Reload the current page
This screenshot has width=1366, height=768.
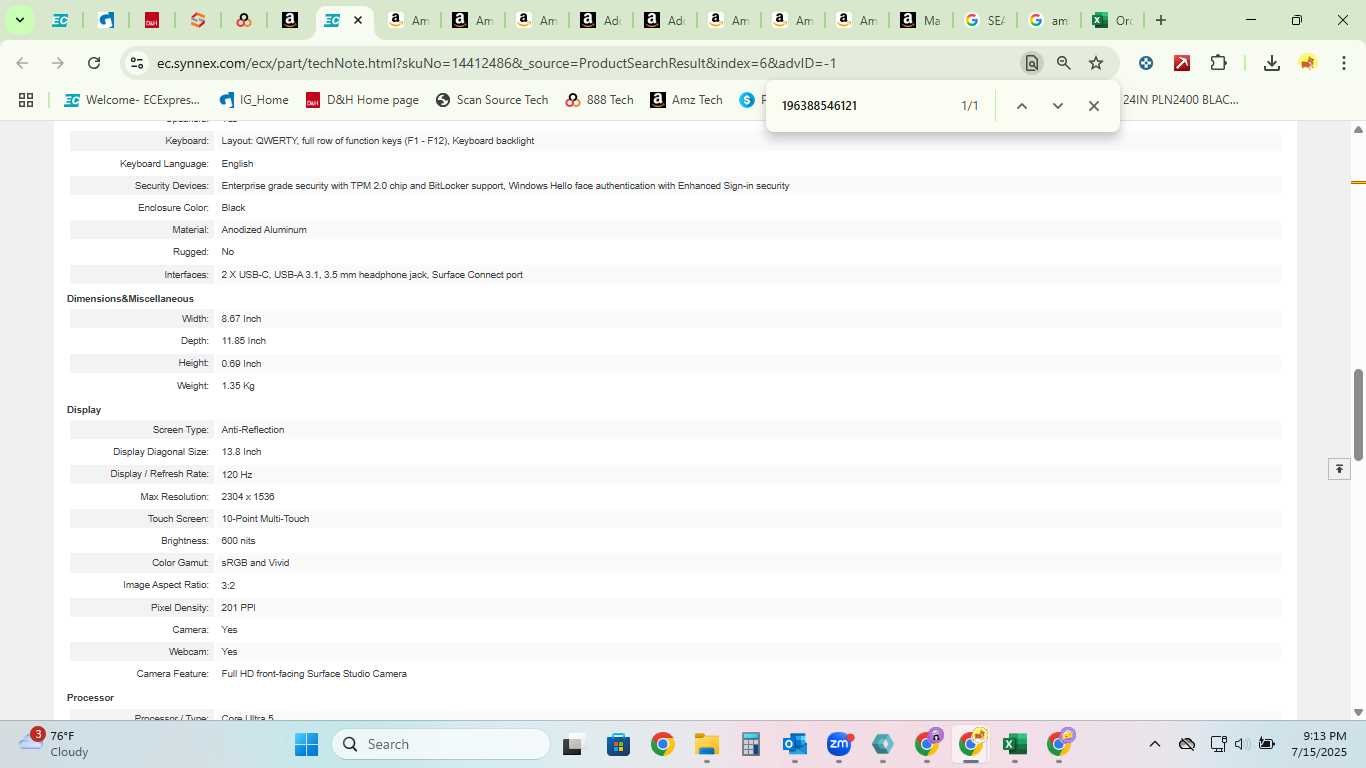(94, 63)
